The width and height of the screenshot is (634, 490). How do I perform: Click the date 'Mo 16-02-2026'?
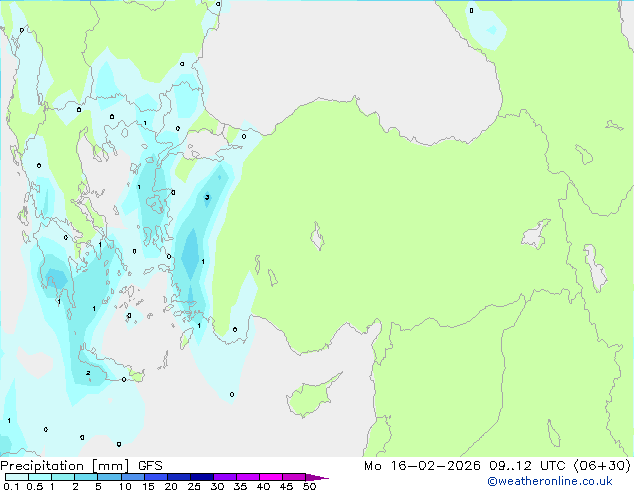[422, 466]
